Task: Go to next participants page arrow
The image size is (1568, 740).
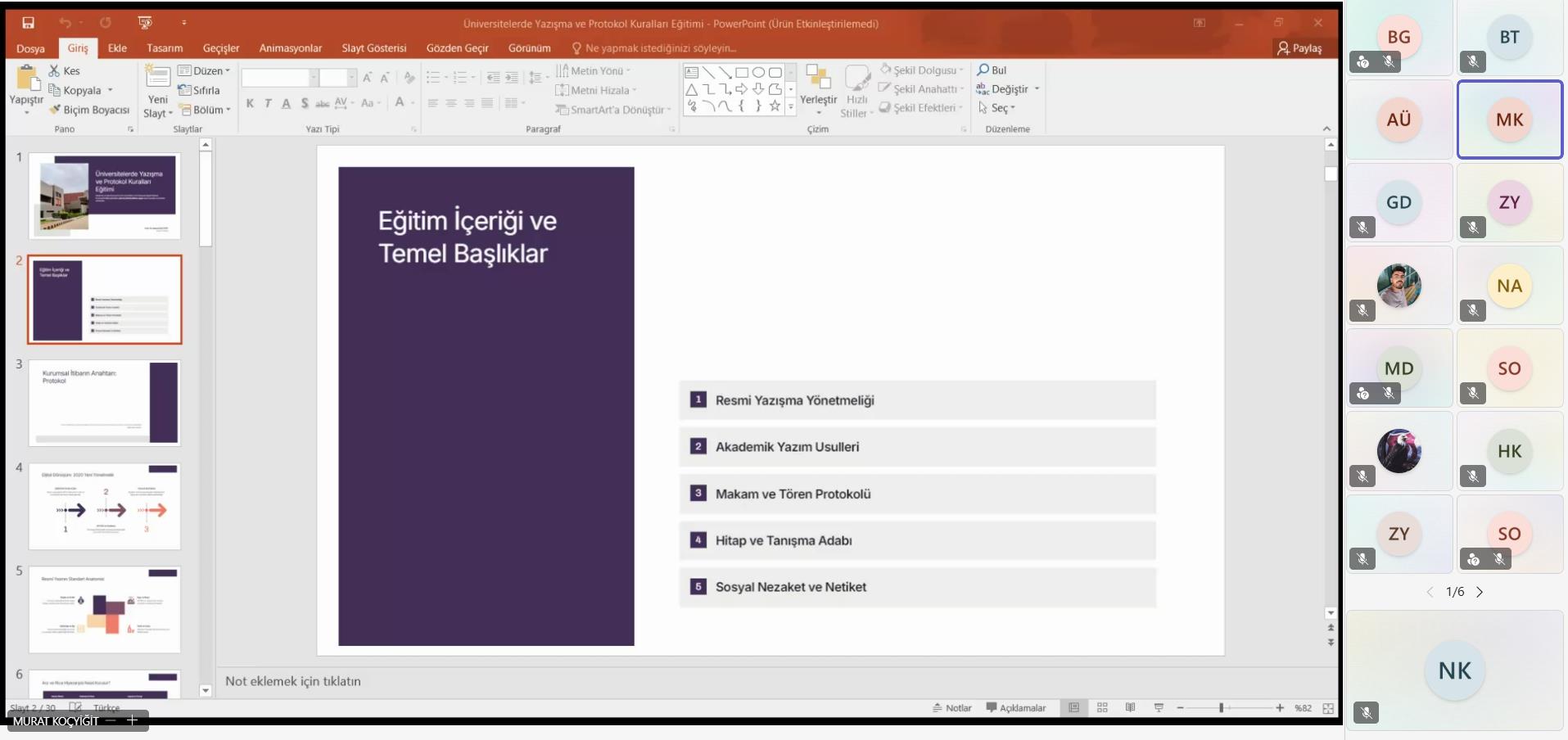Action: pyautogui.click(x=1480, y=592)
